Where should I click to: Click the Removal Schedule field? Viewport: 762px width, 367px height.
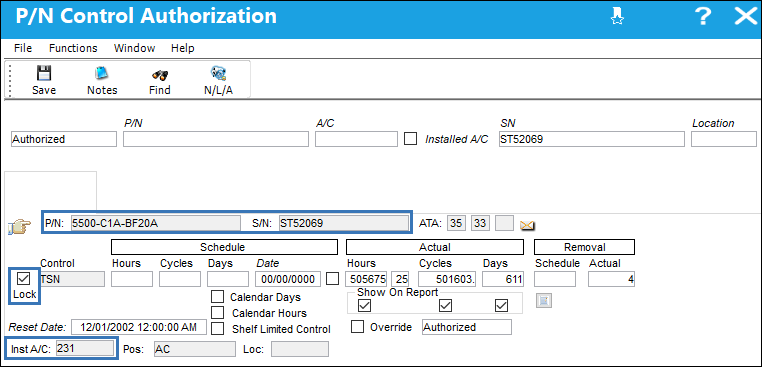tap(555, 279)
